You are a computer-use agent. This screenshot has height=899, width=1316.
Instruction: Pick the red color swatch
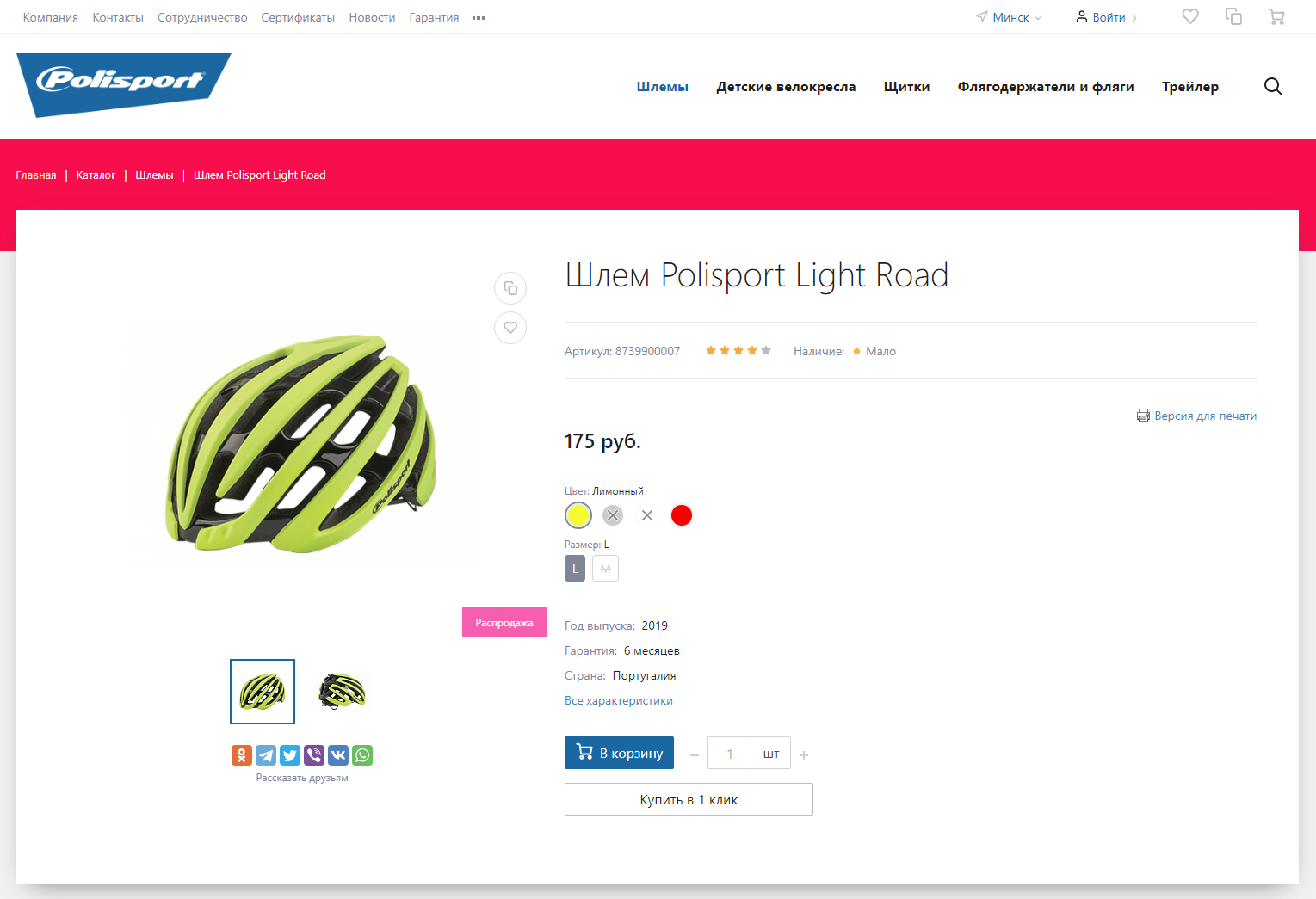point(682,515)
